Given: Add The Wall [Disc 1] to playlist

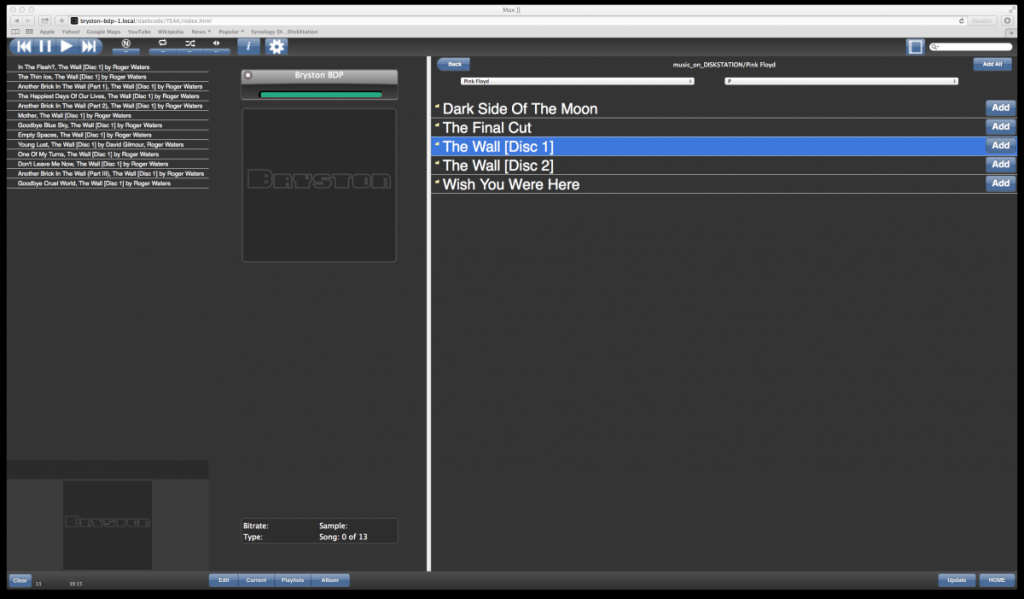Looking at the screenshot, I should coord(1000,146).
